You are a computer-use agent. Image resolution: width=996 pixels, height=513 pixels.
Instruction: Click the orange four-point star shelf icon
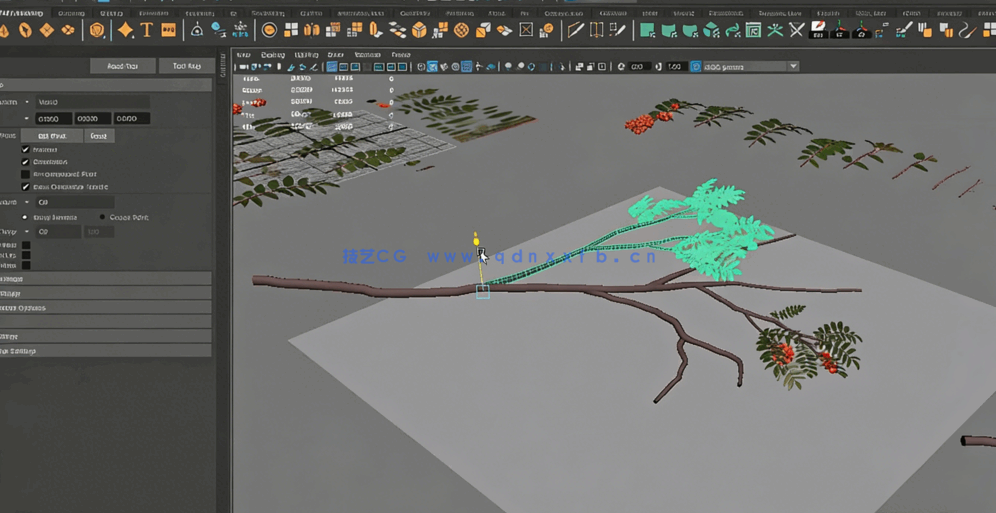coord(125,30)
